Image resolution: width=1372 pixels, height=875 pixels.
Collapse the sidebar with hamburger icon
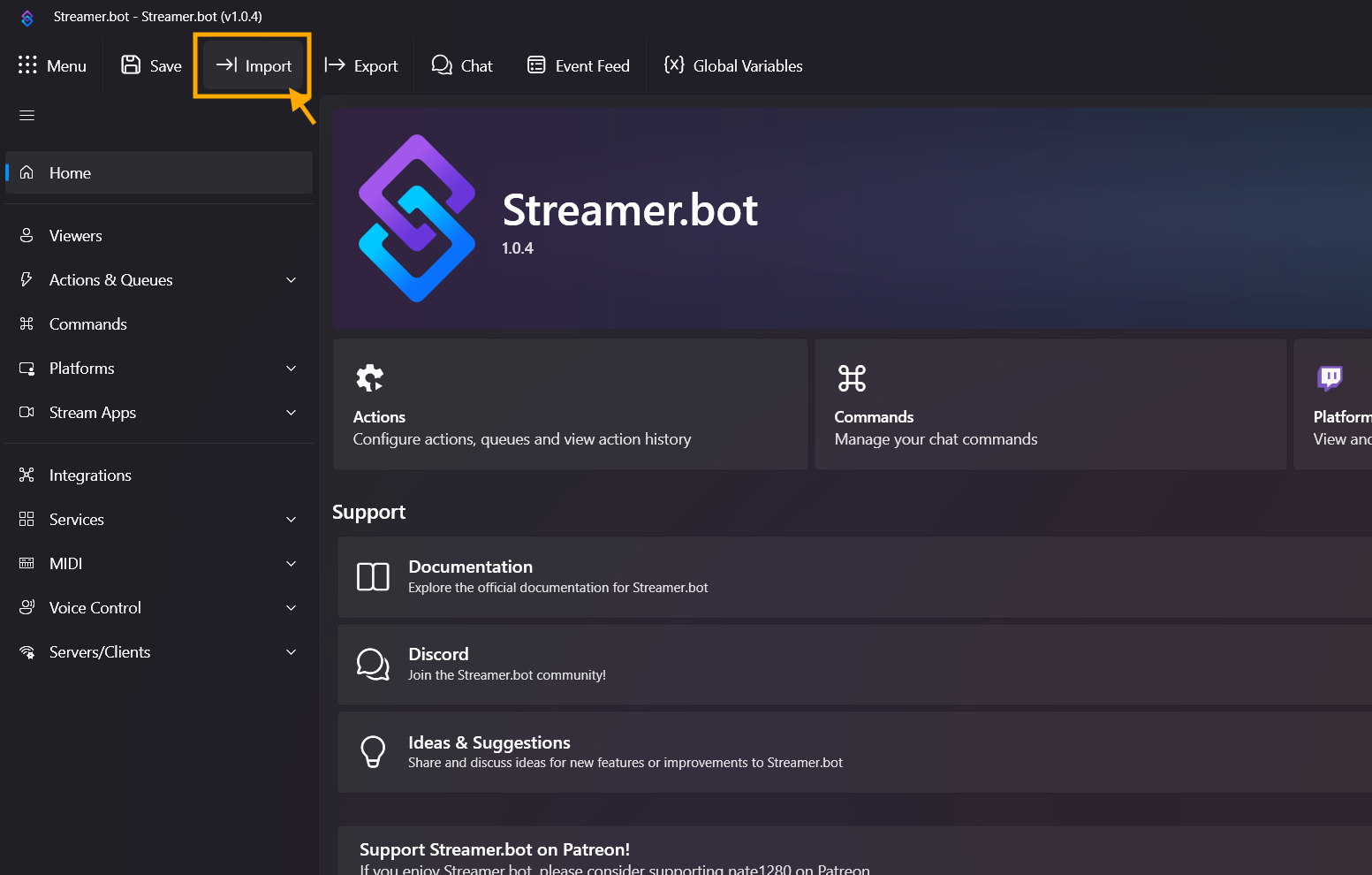[x=27, y=116]
